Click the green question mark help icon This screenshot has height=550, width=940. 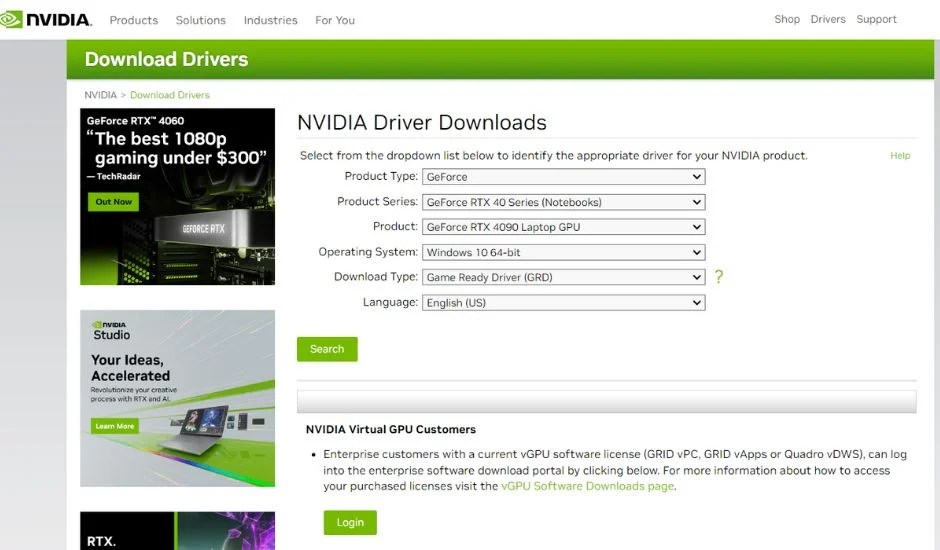[x=719, y=276]
